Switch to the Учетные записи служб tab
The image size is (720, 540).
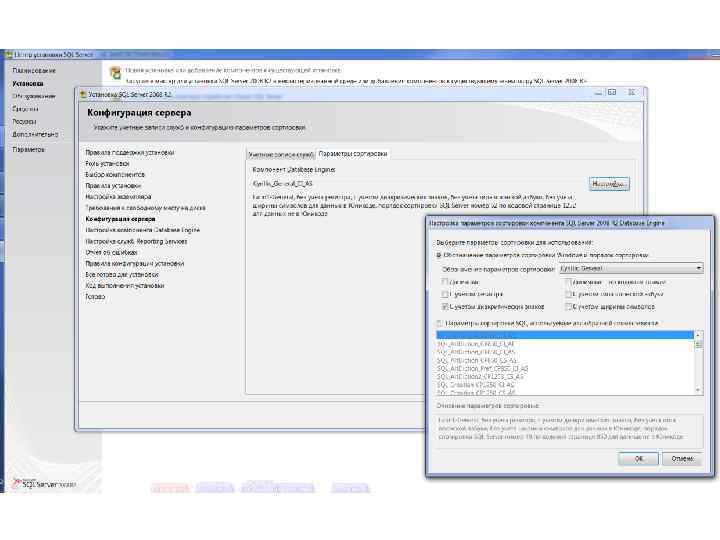tap(281, 155)
